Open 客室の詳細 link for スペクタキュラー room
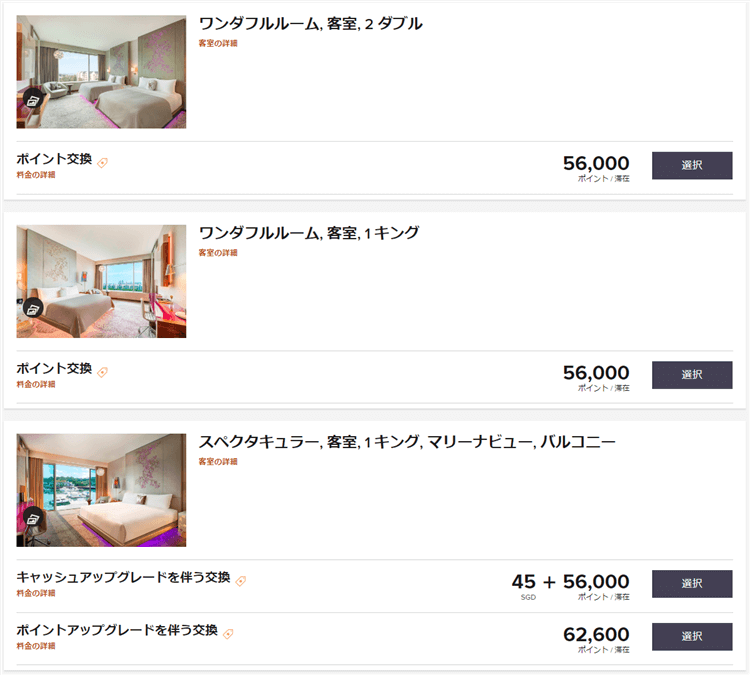Screen dimensions: 750x675 coord(217,462)
